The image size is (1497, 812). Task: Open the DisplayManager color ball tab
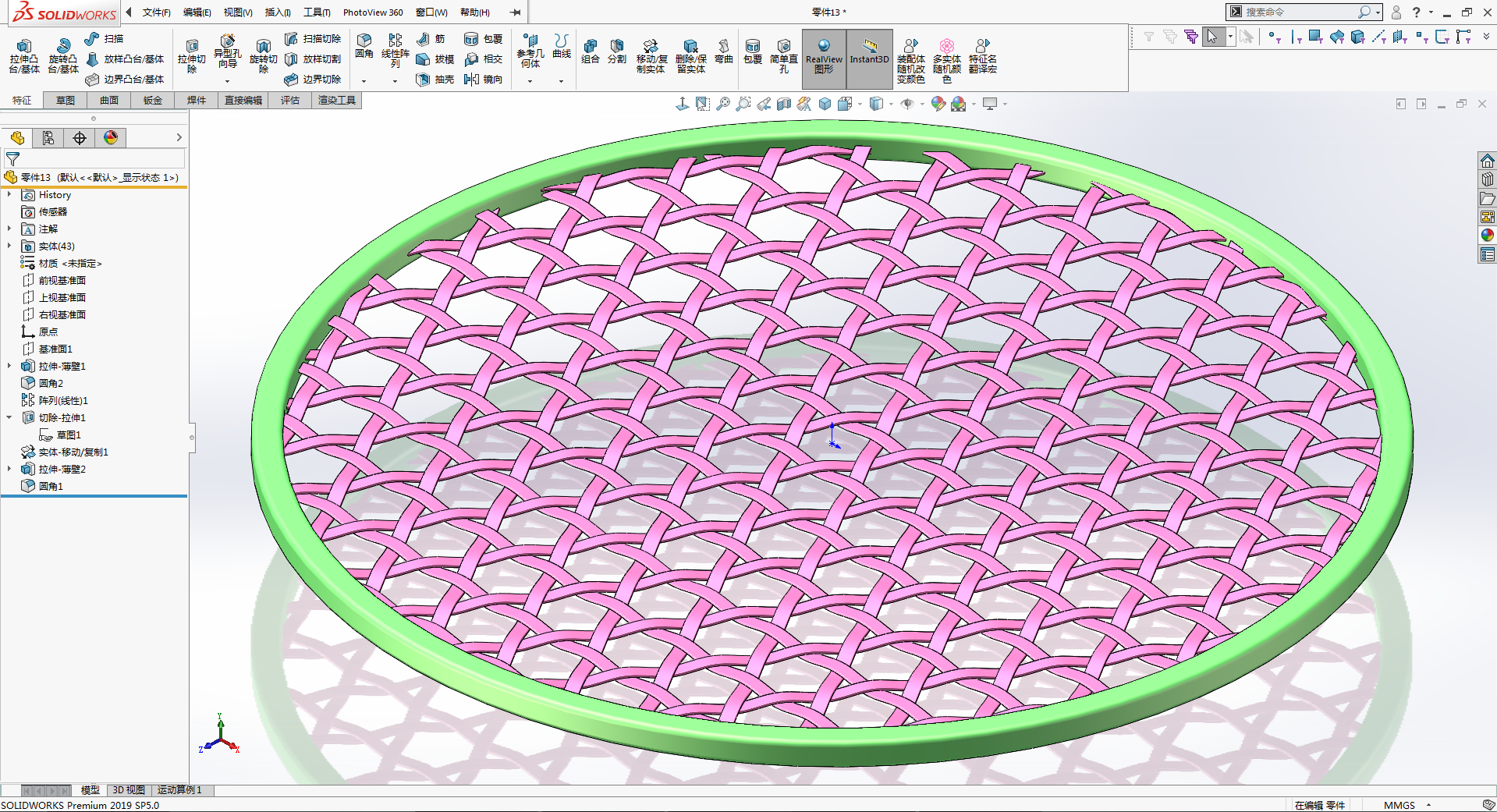(x=111, y=138)
